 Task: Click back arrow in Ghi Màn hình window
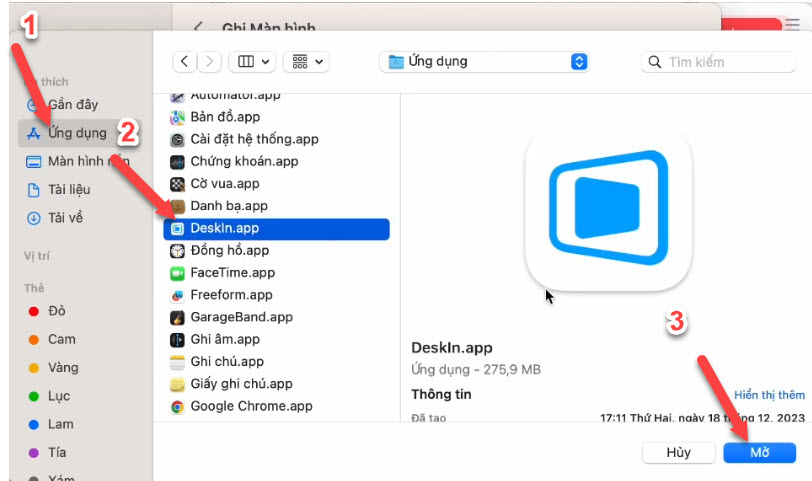pos(198,26)
